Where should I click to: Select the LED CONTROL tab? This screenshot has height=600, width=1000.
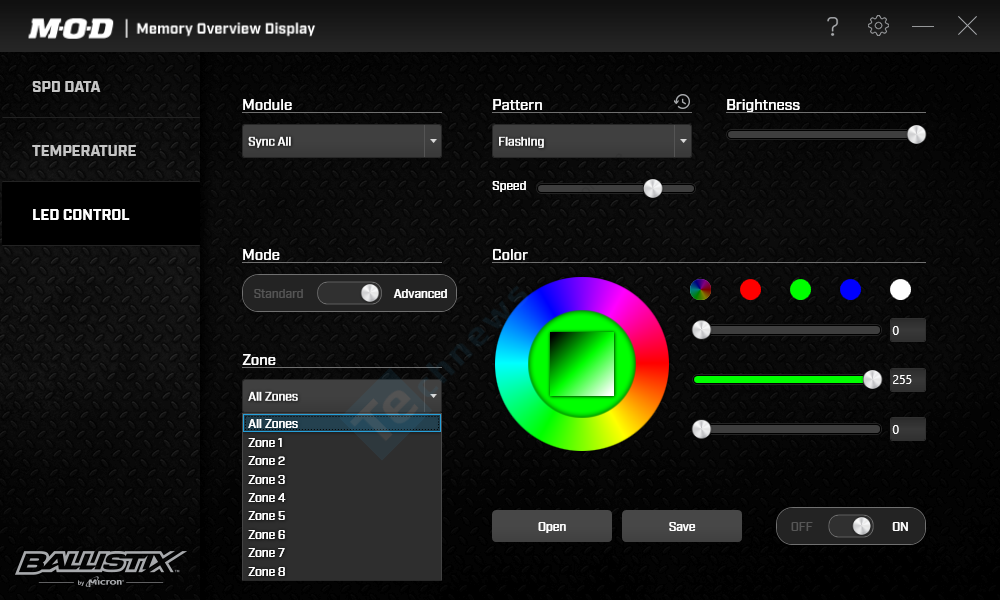click(101, 214)
